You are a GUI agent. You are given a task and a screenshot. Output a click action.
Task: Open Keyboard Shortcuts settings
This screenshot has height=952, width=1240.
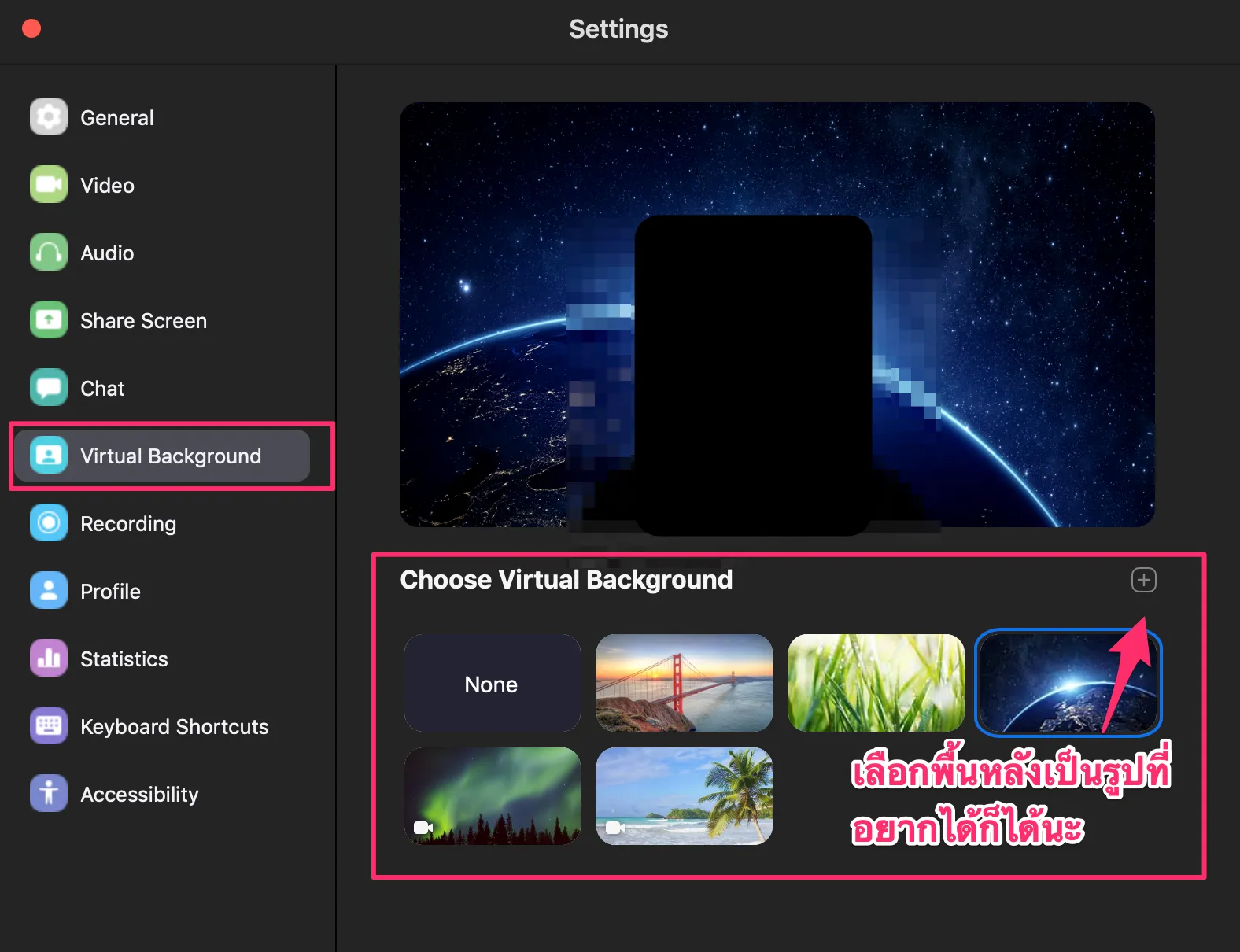(162, 726)
